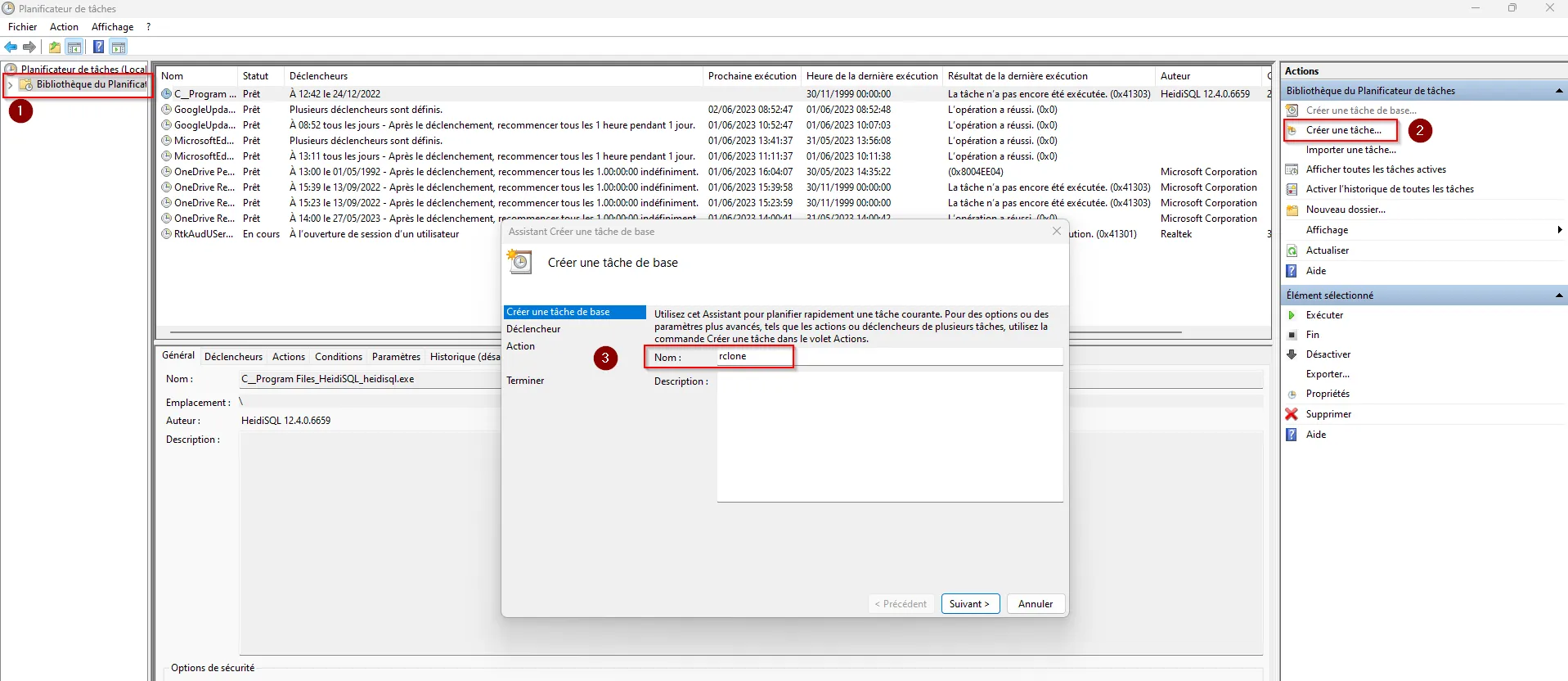The height and width of the screenshot is (681, 1568).
Task: Click the Créer une tâche icon in Actions
Action: 1292,130
